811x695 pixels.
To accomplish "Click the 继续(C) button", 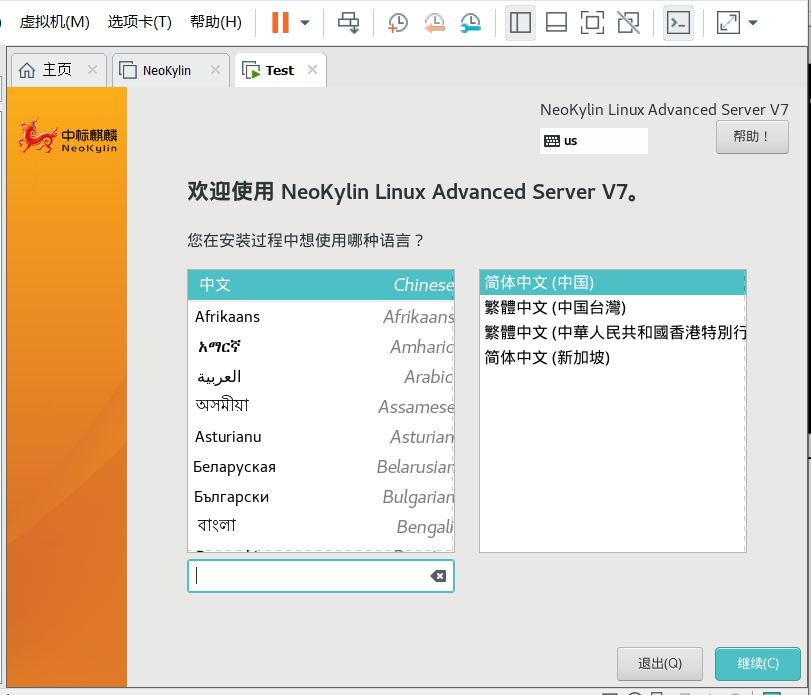I will (x=758, y=663).
